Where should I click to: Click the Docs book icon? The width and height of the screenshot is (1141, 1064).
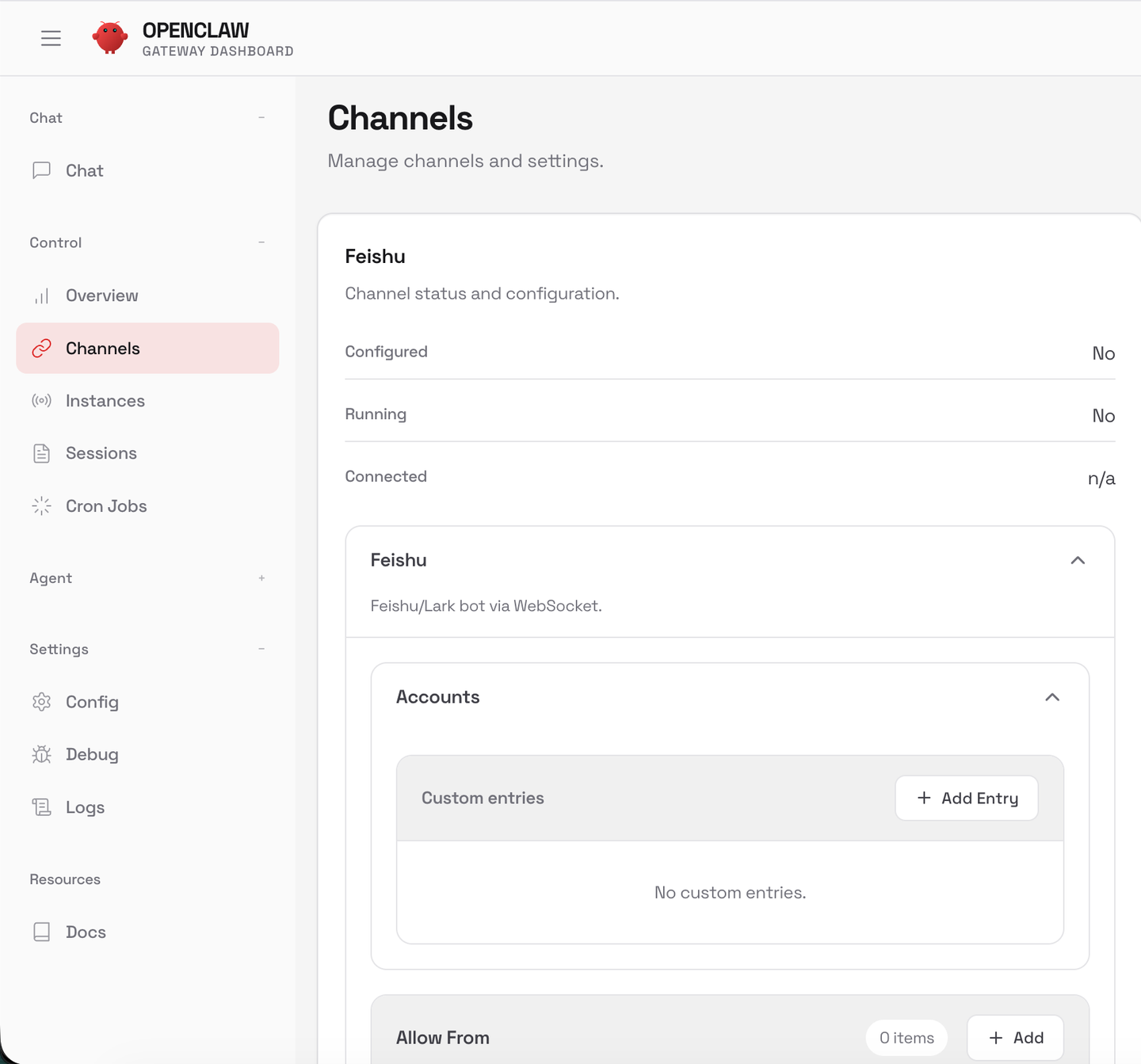(x=42, y=932)
